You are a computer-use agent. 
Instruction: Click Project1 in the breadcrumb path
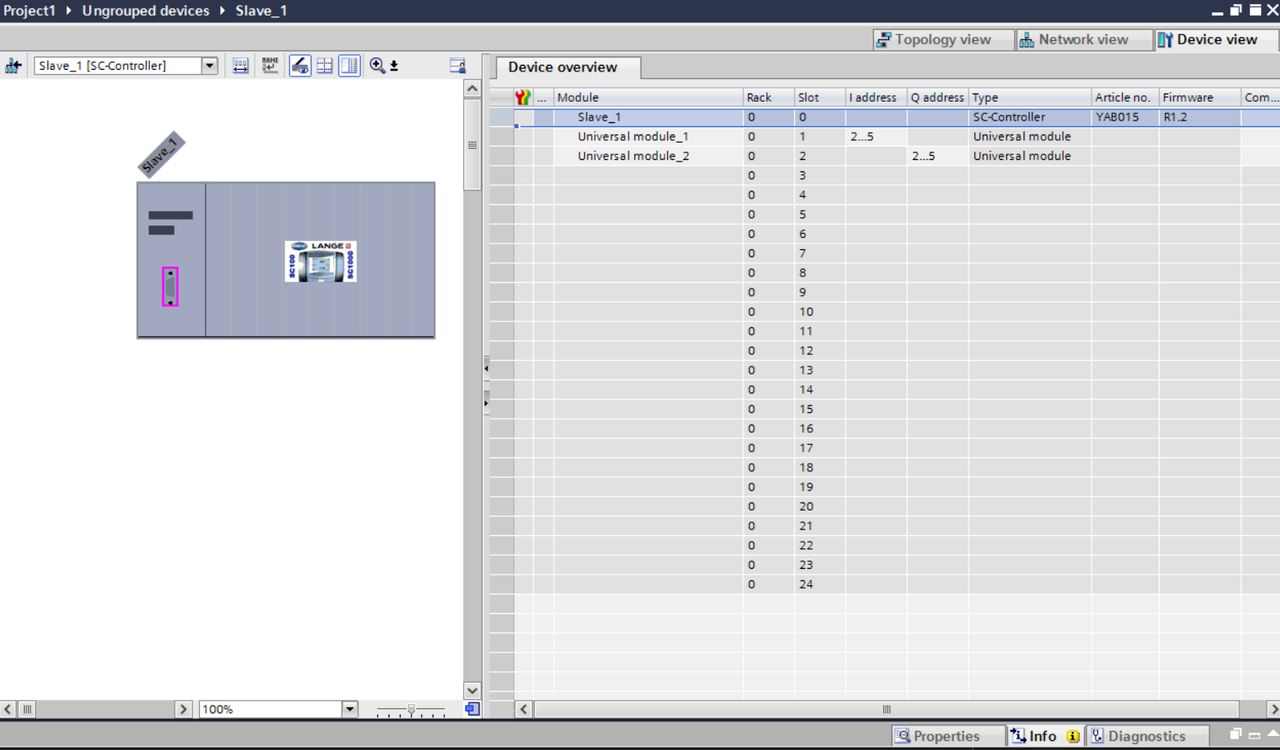tap(30, 10)
